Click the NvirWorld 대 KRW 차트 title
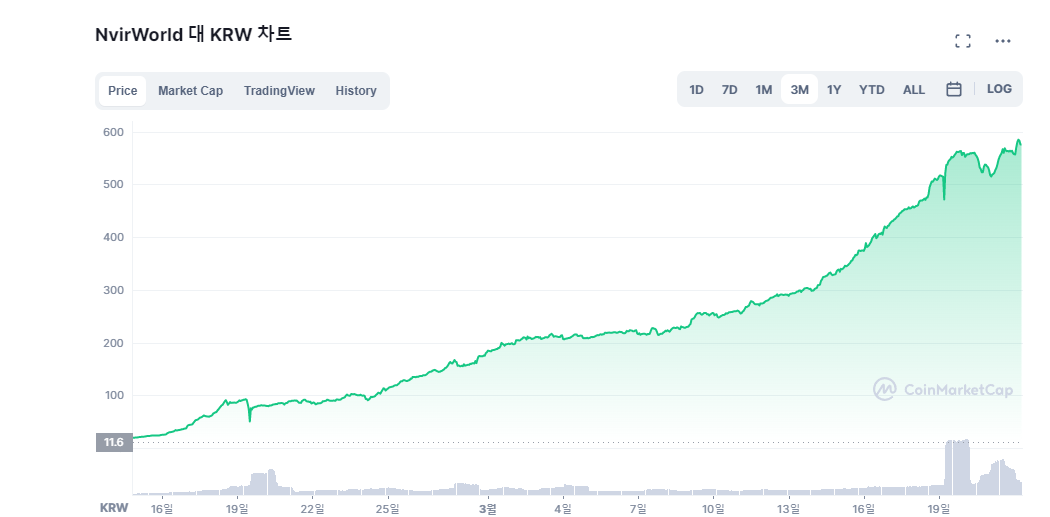The image size is (1050, 517). 194,34
